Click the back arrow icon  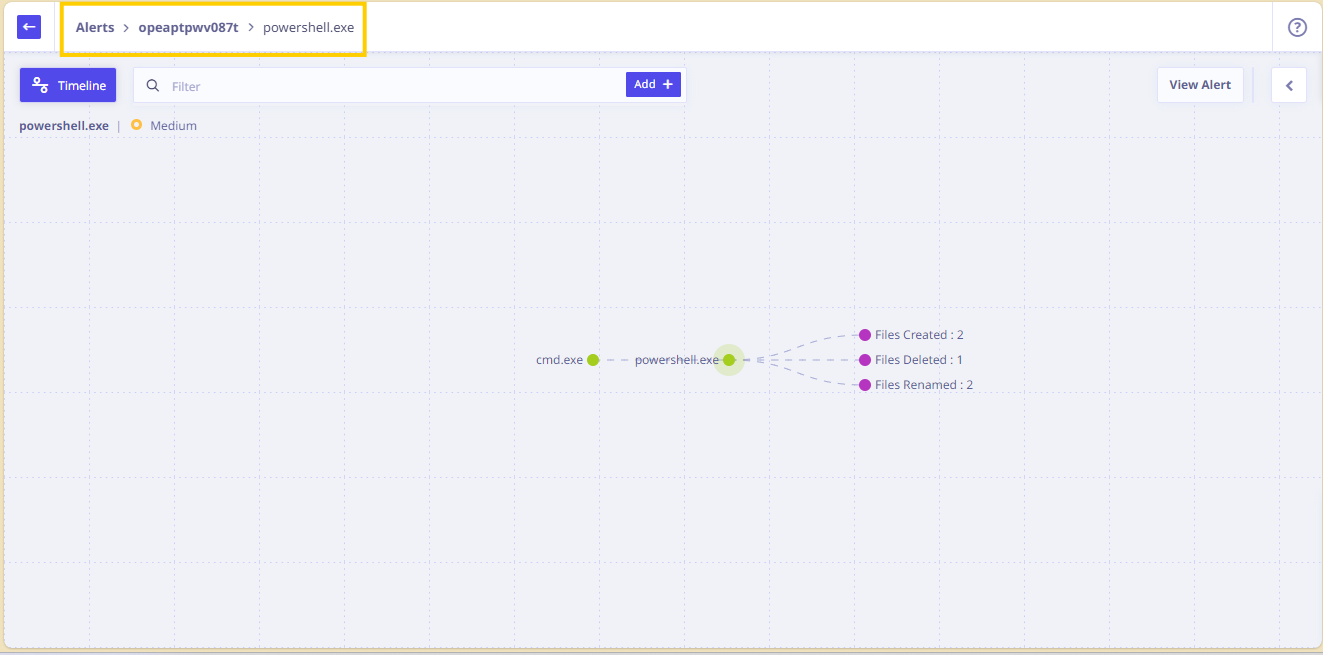click(x=29, y=27)
